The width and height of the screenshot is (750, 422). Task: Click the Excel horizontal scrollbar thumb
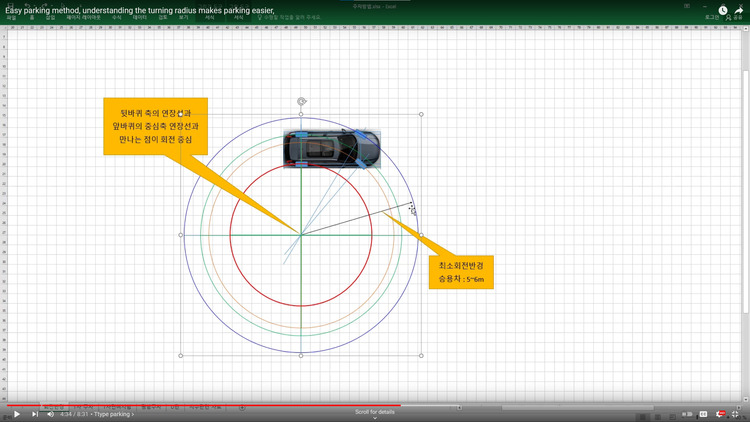click(577, 408)
